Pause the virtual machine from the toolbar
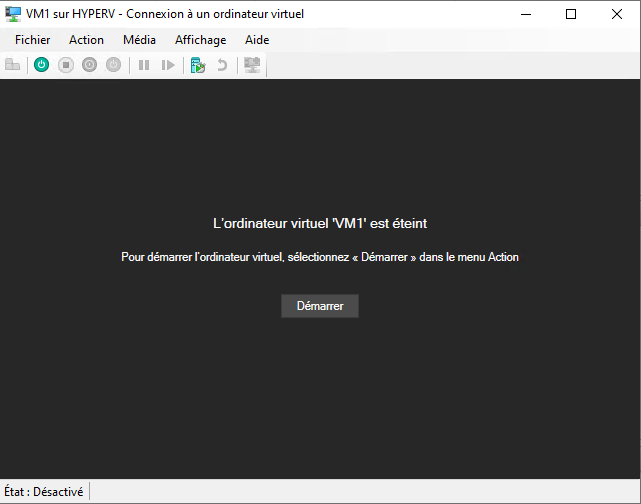This screenshot has width=641, height=504. (x=144, y=65)
